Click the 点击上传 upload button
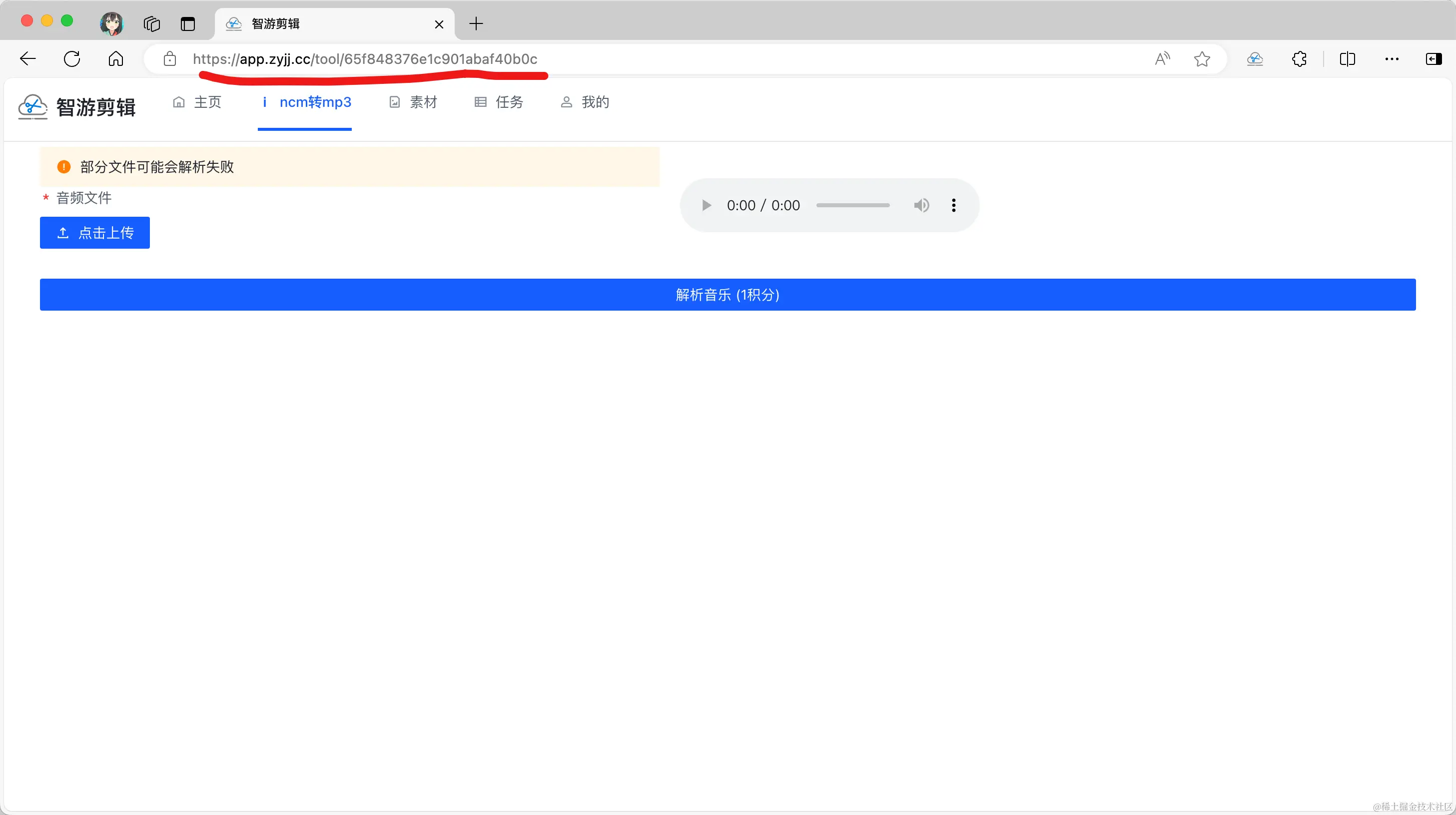Viewport: 1456px width, 815px height. 95,233
